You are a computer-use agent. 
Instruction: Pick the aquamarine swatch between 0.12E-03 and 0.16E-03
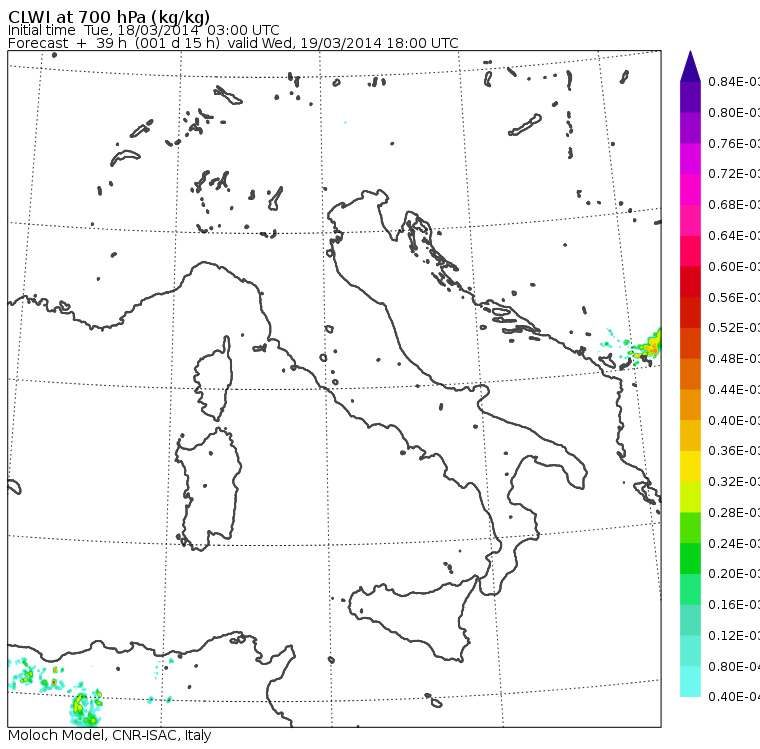690,620
